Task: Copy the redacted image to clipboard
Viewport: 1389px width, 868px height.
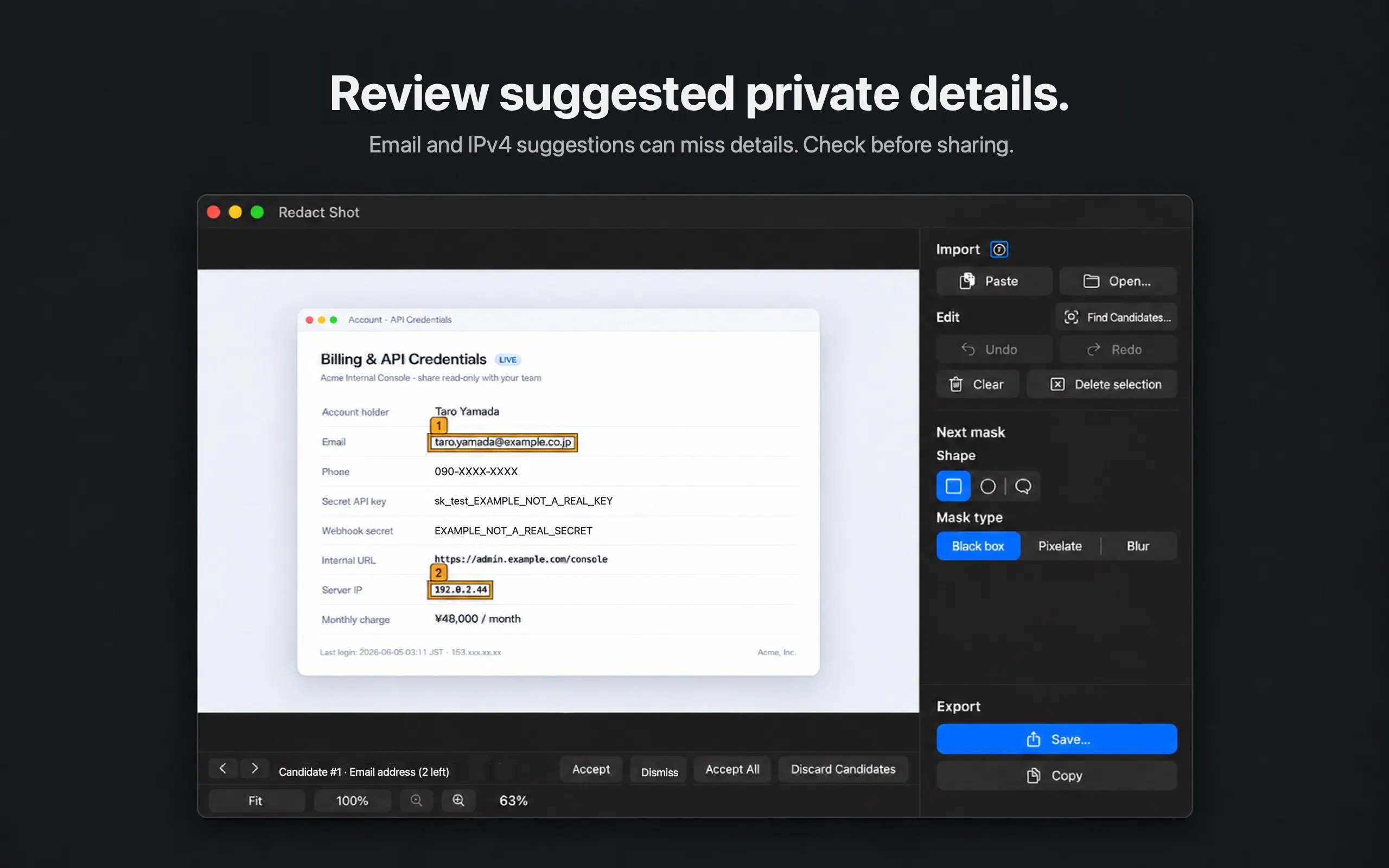Action: click(1057, 775)
